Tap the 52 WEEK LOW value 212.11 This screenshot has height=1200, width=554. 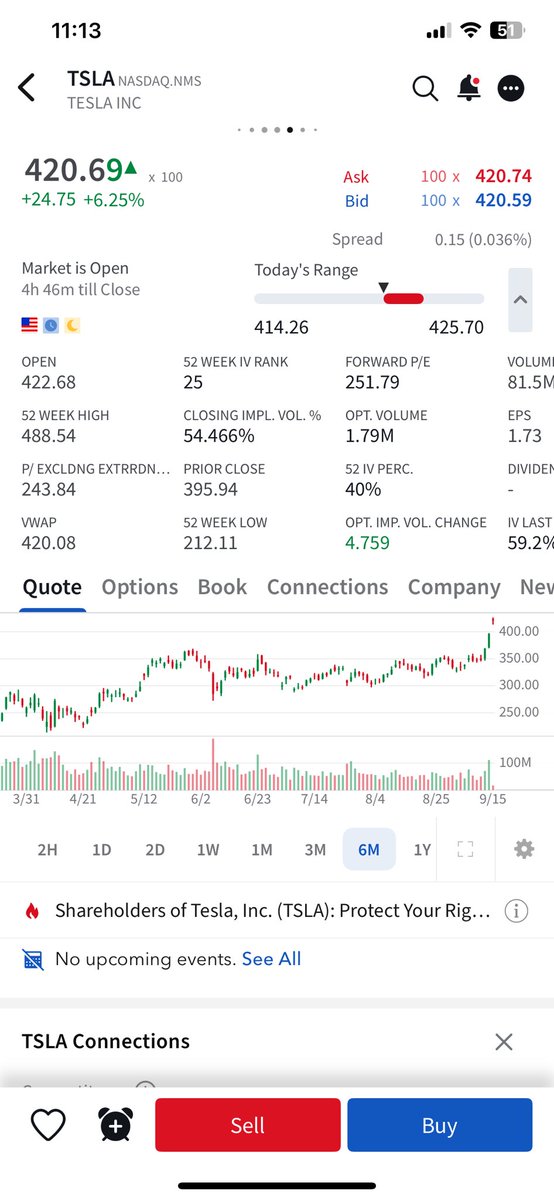(210, 542)
